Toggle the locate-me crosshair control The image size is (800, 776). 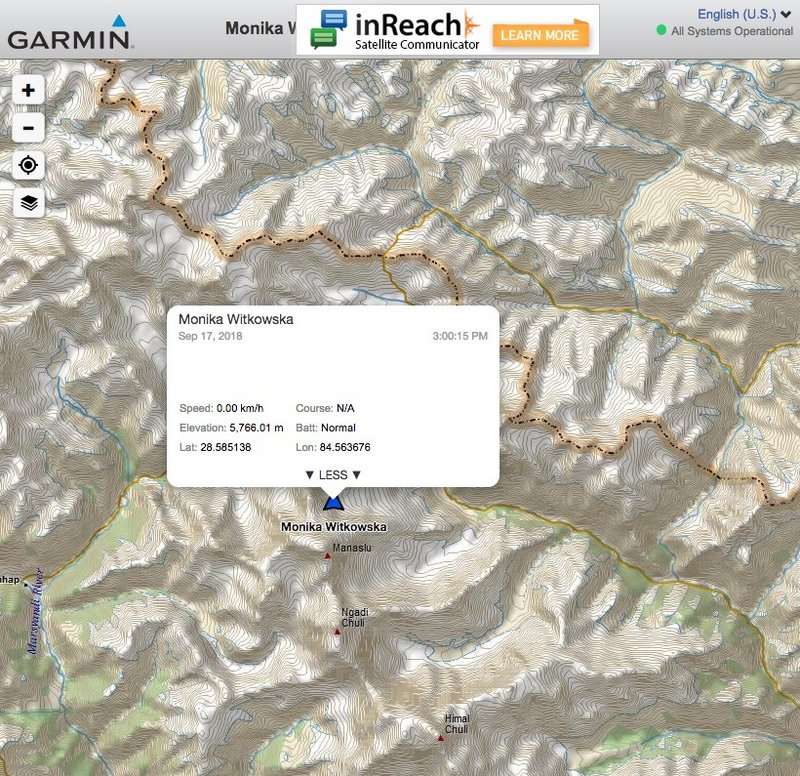(x=27, y=163)
